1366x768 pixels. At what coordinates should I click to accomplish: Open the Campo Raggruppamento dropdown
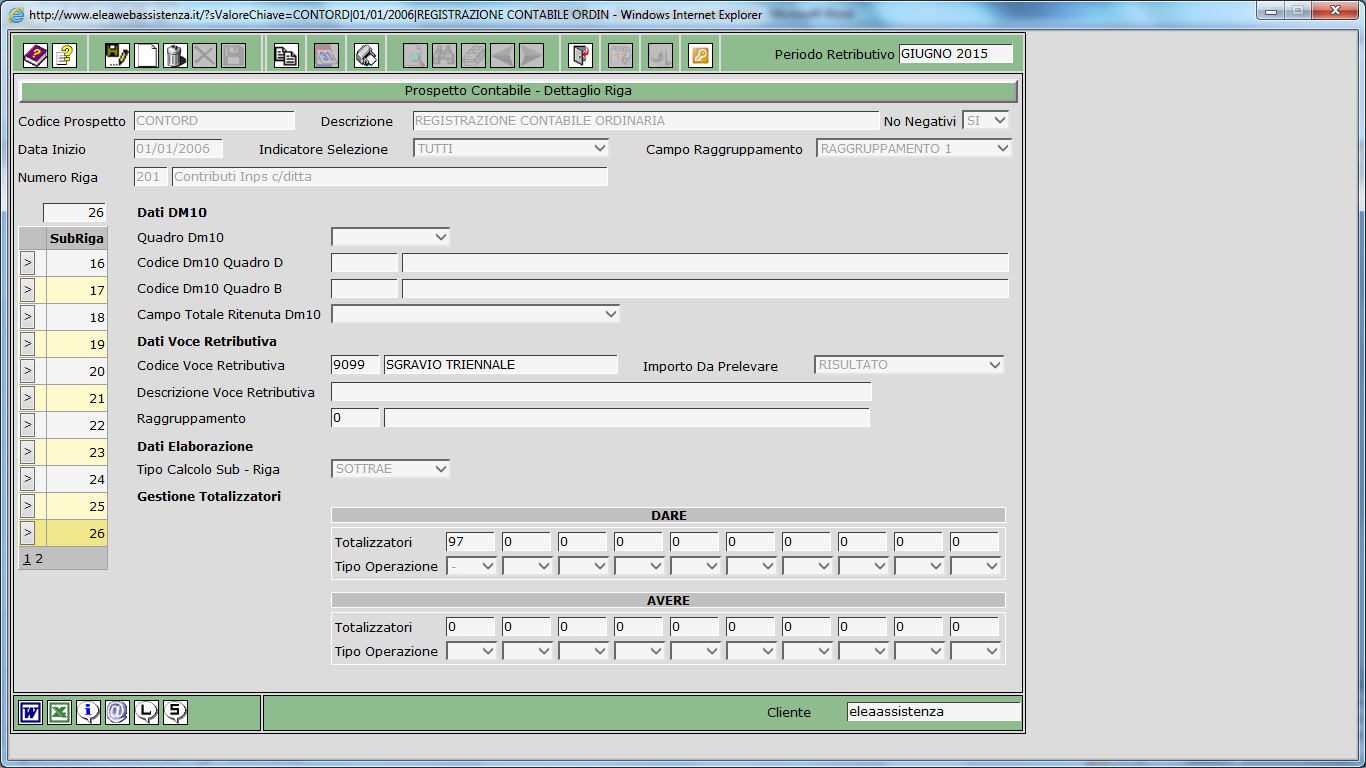click(x=915, y=149)
